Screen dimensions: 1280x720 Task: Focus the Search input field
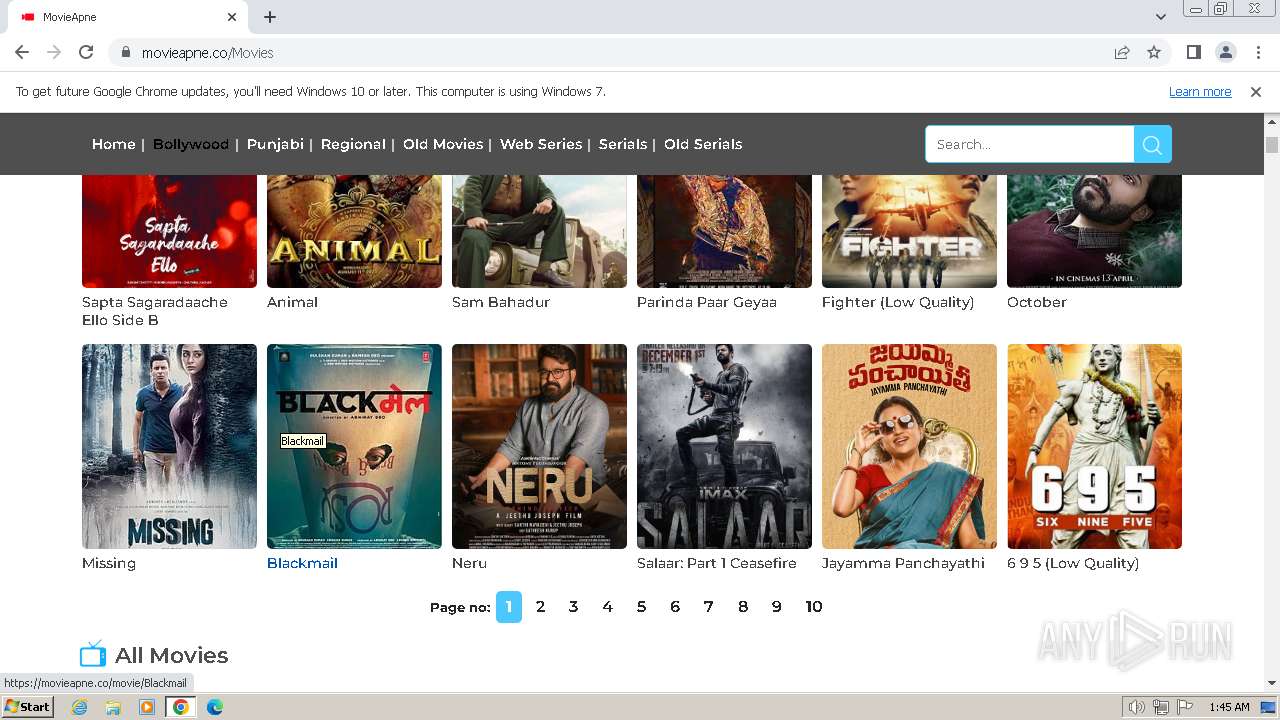click(1030, 144)
